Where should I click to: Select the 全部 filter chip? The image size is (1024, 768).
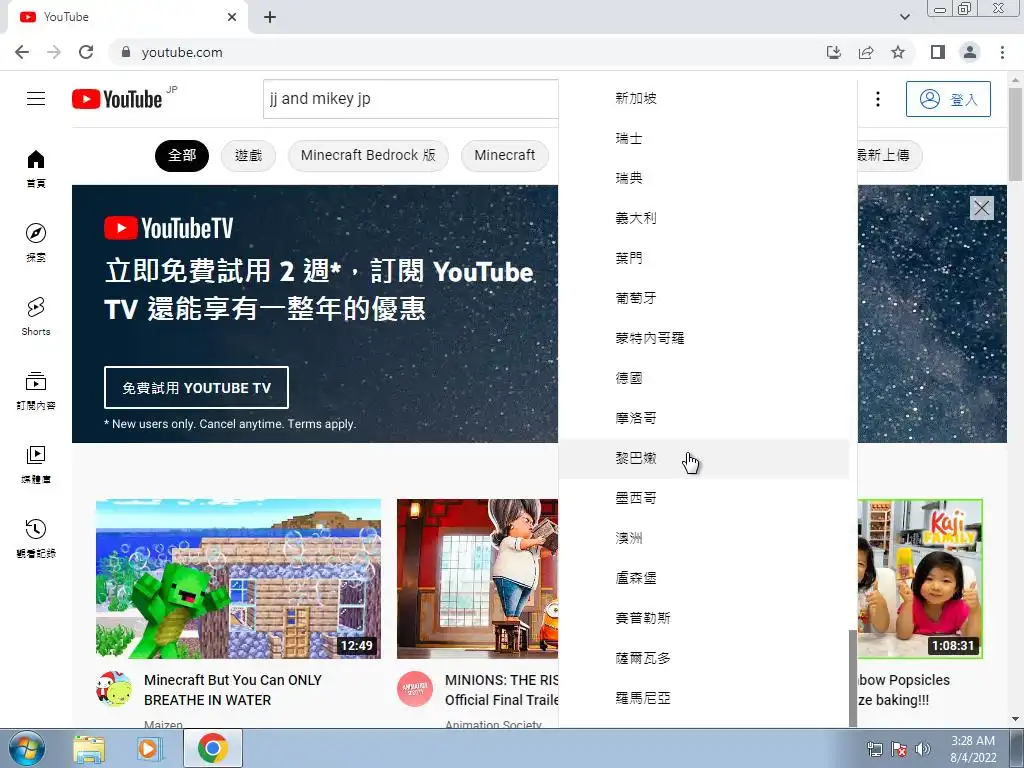tap(182, 155)
